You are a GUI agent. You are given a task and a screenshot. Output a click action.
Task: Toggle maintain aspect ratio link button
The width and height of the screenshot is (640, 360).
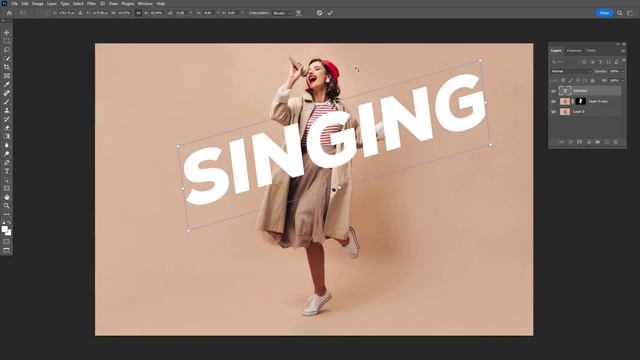[x=138, y=13]
